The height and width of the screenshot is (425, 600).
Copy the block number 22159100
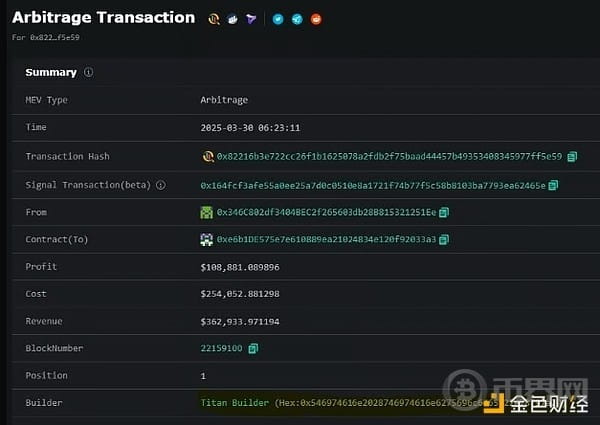[x=253, y=348]
